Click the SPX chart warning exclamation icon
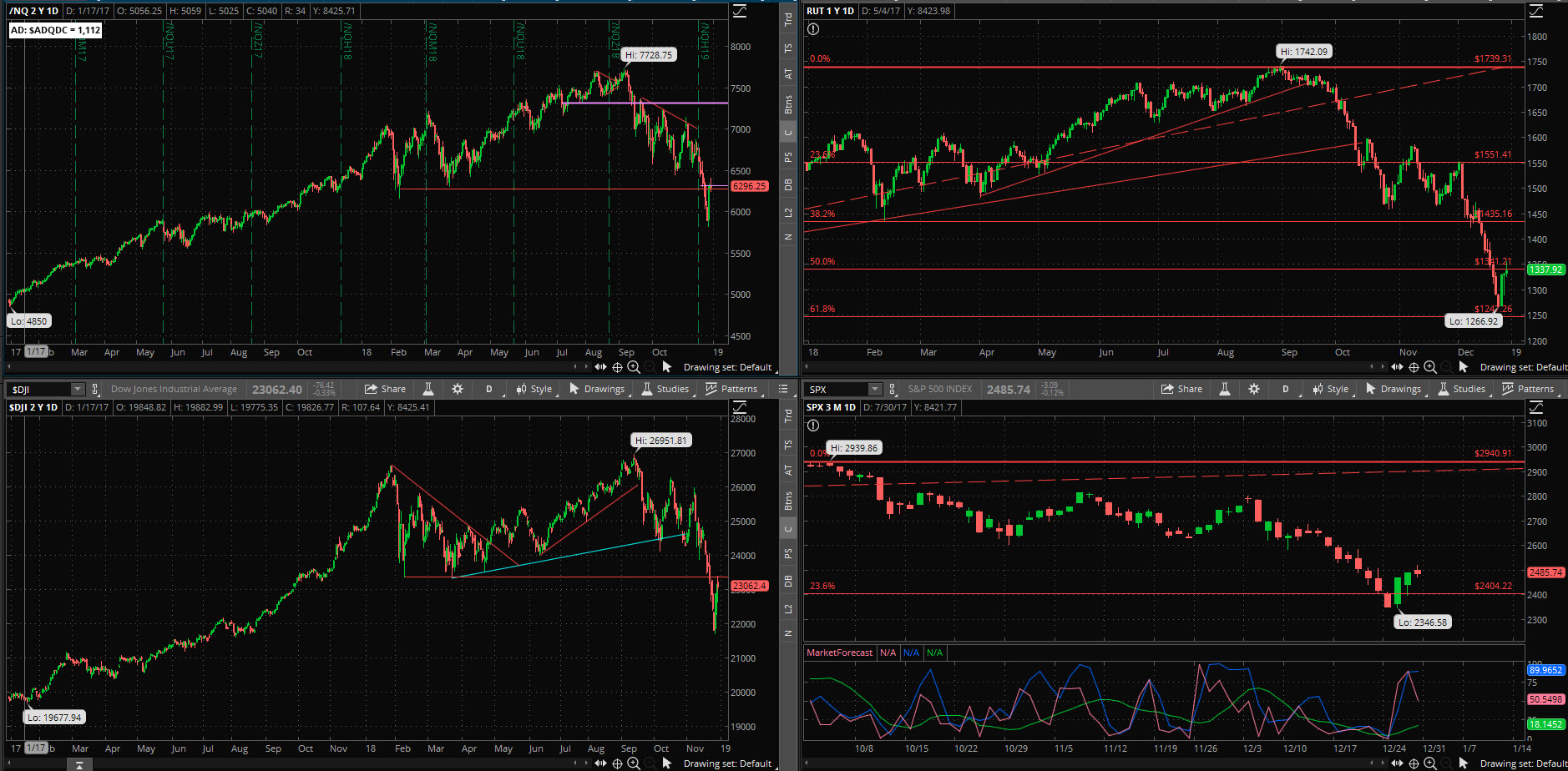This screenshot has height=771, width=1568. [x=813, y=426]
